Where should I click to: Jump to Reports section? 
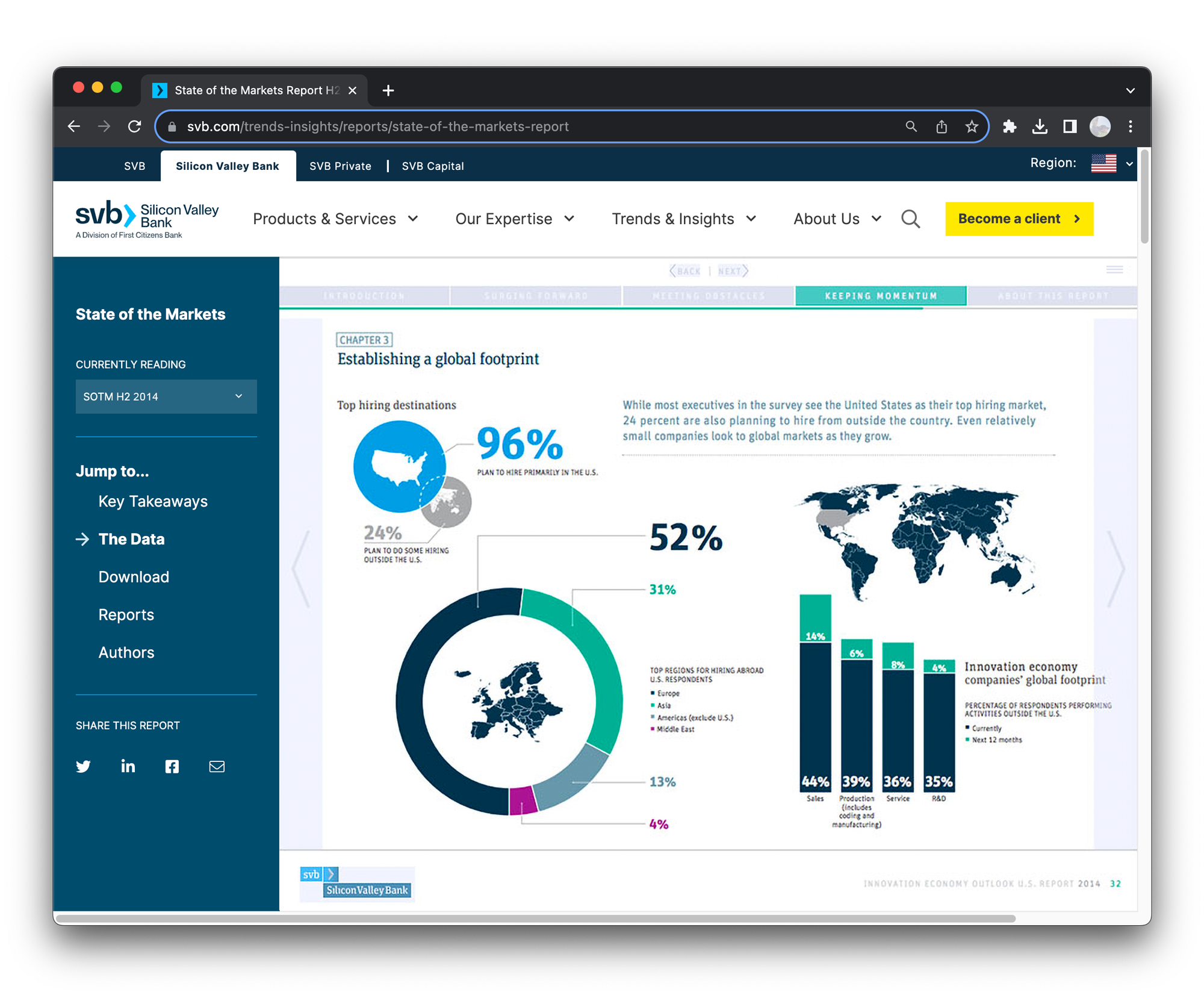[x=126, y=614]
